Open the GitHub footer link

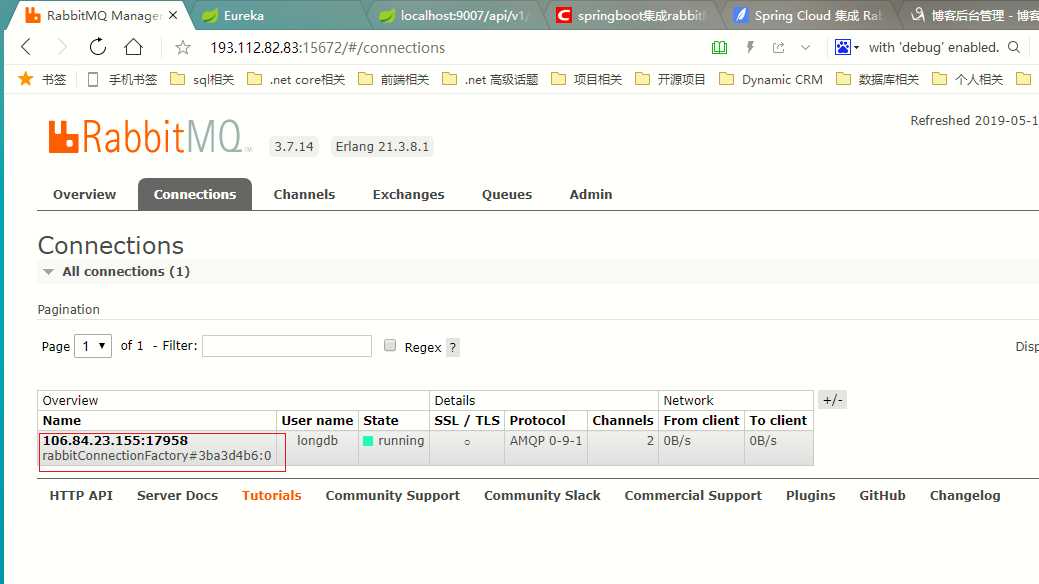point(882,496)
